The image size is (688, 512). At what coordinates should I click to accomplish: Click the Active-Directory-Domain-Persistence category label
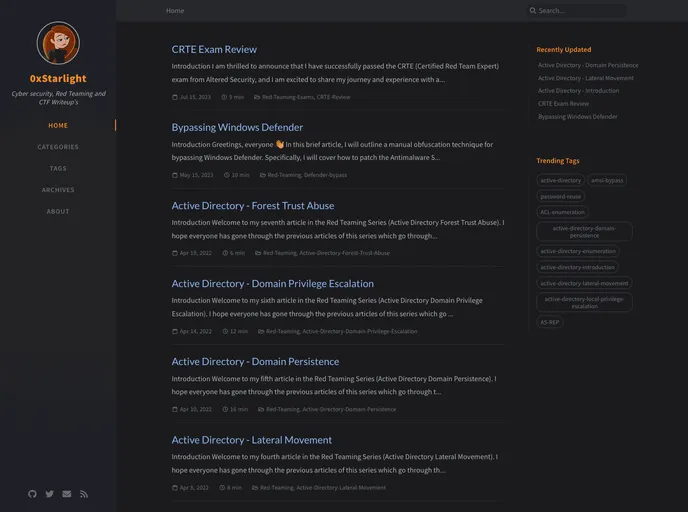point(349,409)
